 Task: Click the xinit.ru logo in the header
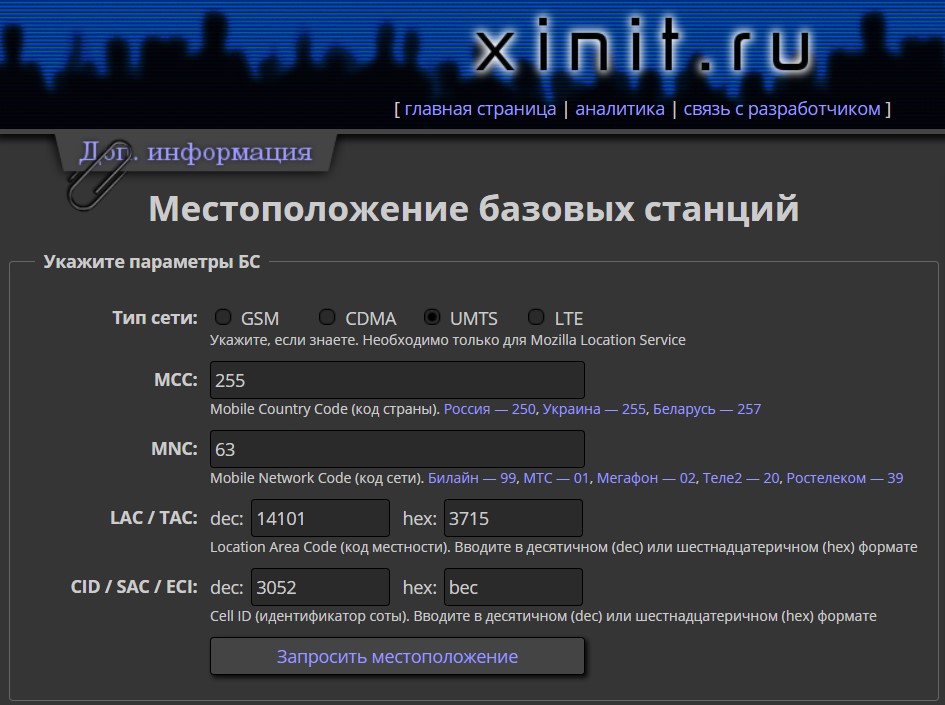click(643, 44)
